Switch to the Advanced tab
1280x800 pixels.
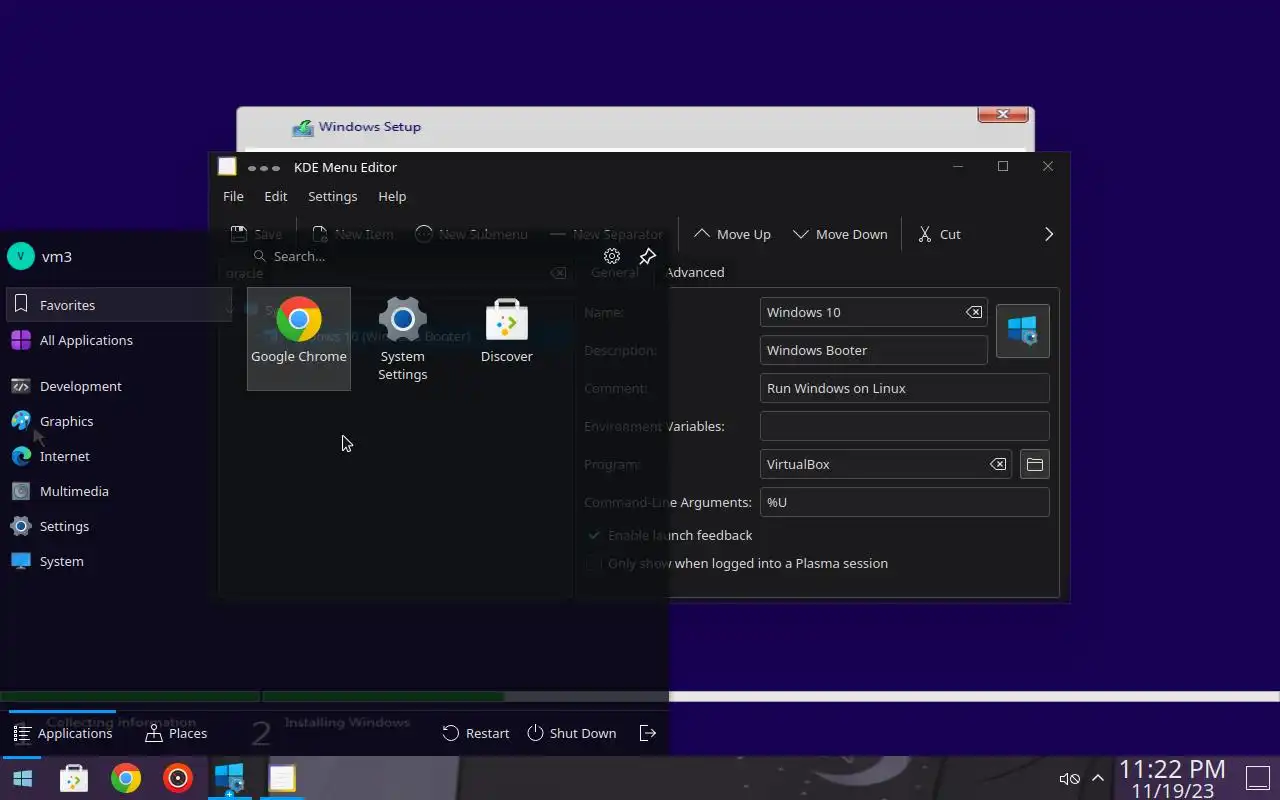tap(694, 272)
